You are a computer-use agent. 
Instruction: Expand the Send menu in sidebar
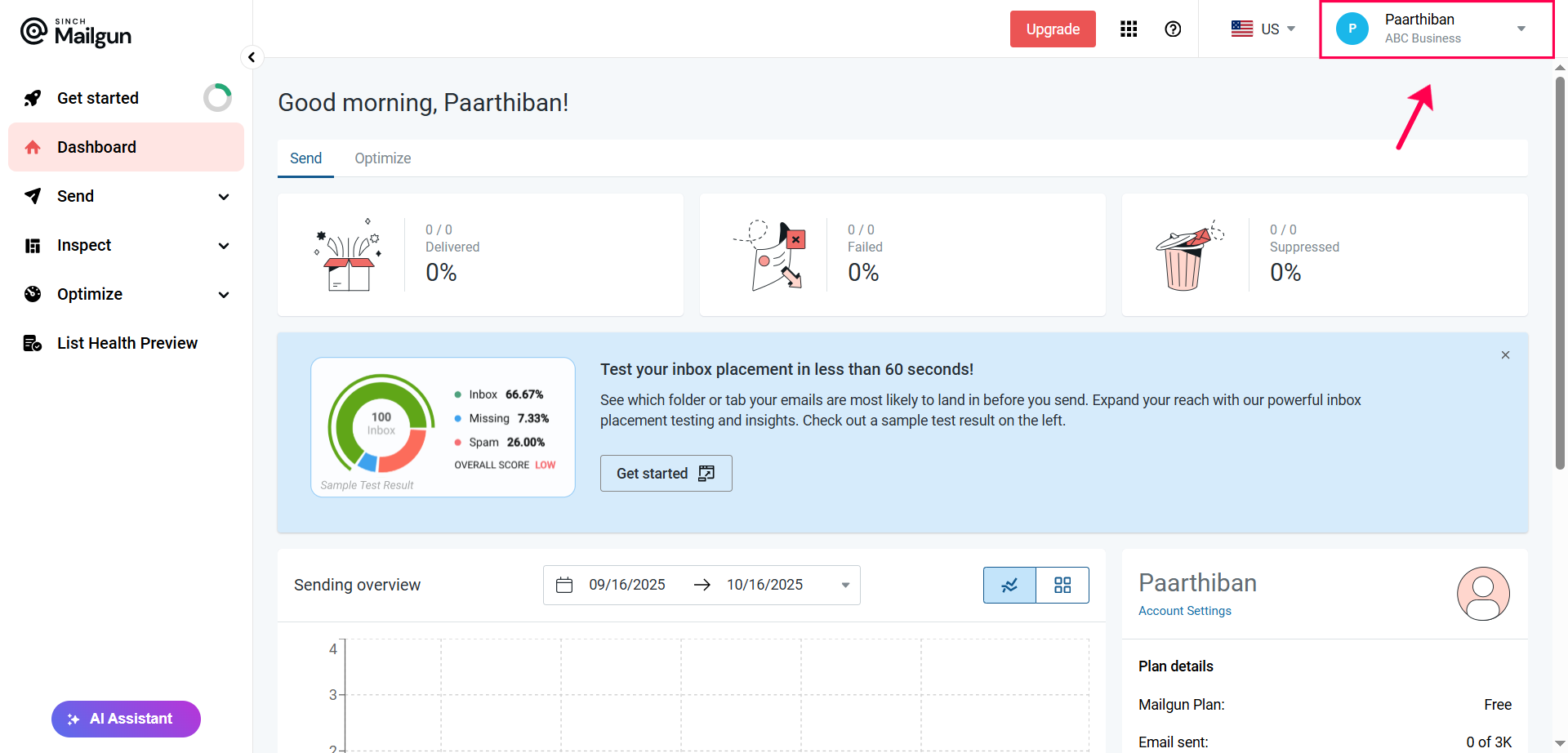tap(127, 196)
